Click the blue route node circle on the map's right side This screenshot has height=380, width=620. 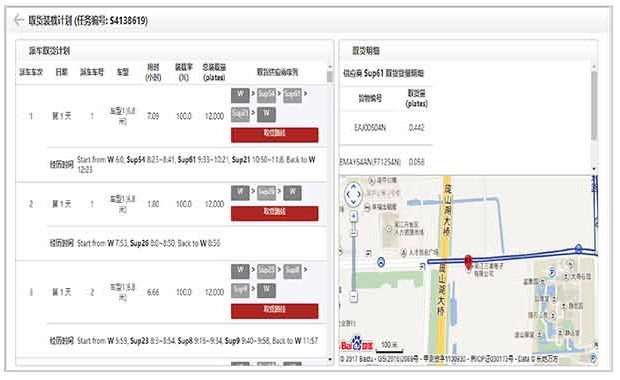(x=578, y=249)
